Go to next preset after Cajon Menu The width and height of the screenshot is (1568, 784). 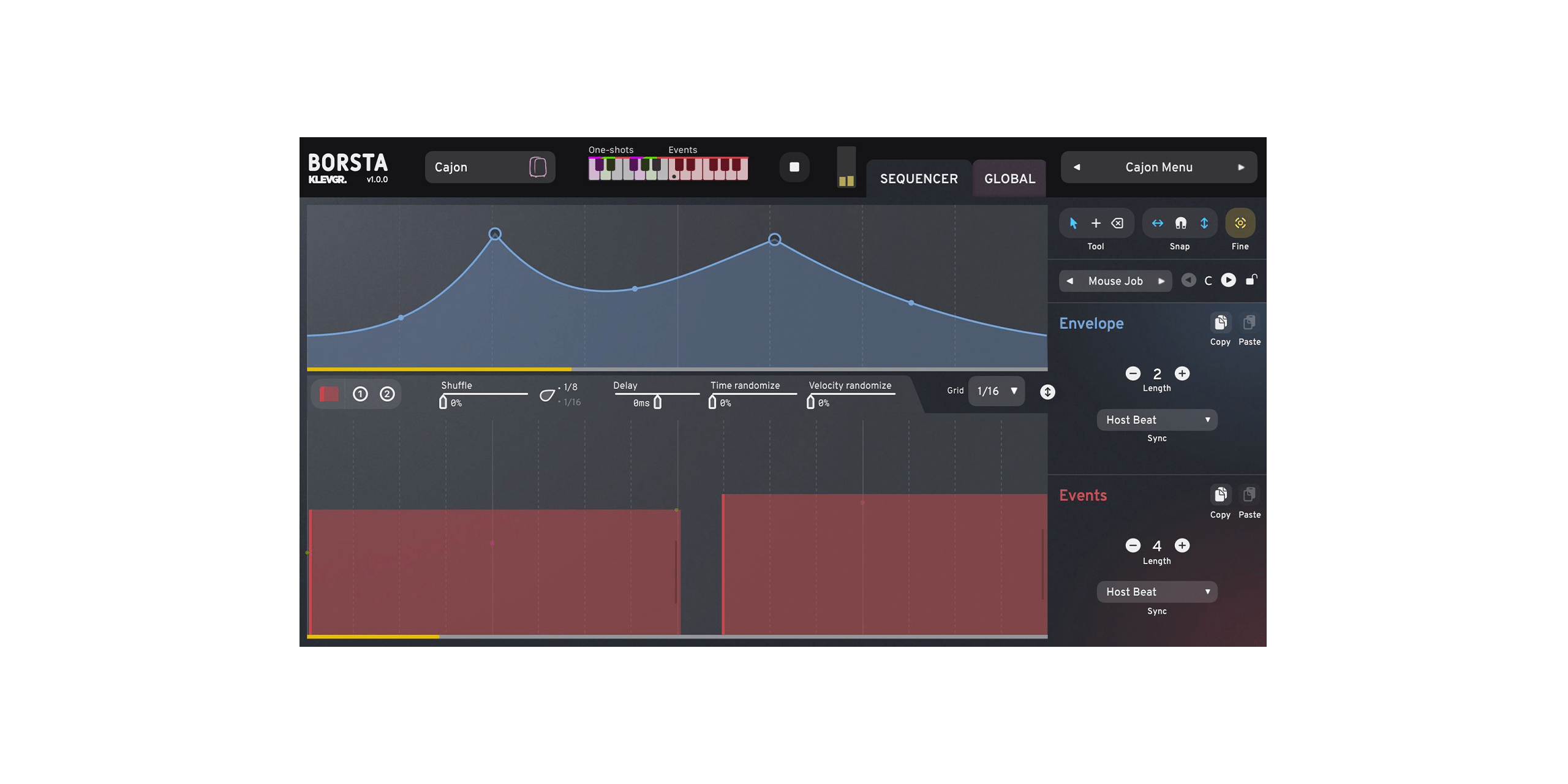tap(1241, 167)
